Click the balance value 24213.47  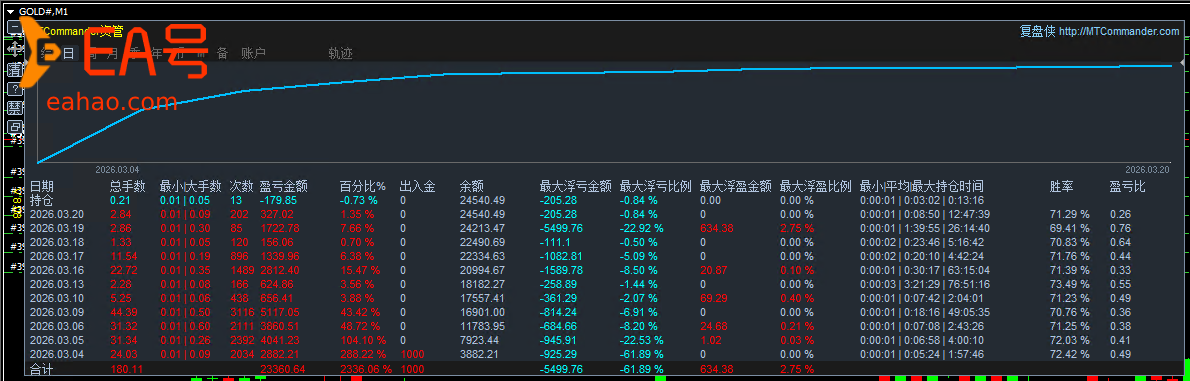(482, 228)
